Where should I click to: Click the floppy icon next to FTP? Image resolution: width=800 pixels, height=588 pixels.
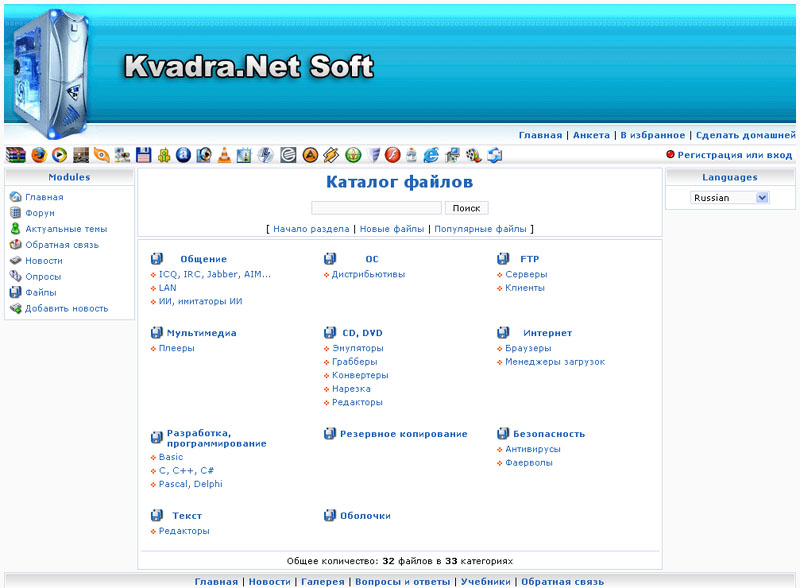coord(503,259)
